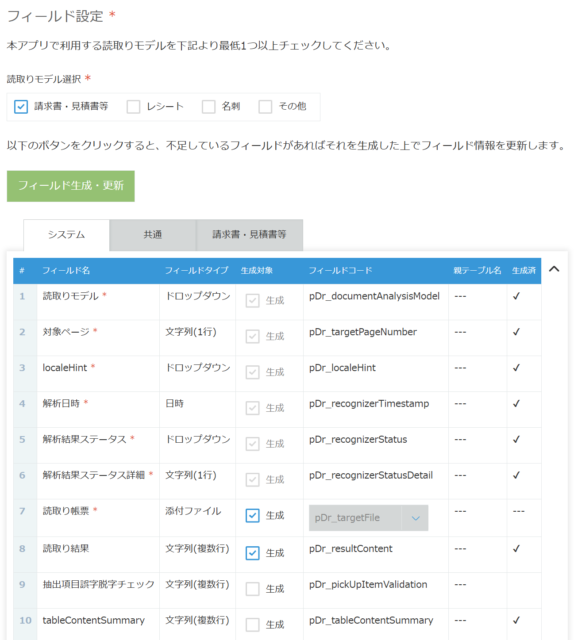
Task: Uncheck 生成 for 読取り結果 row
Action: tap(252, 553)
